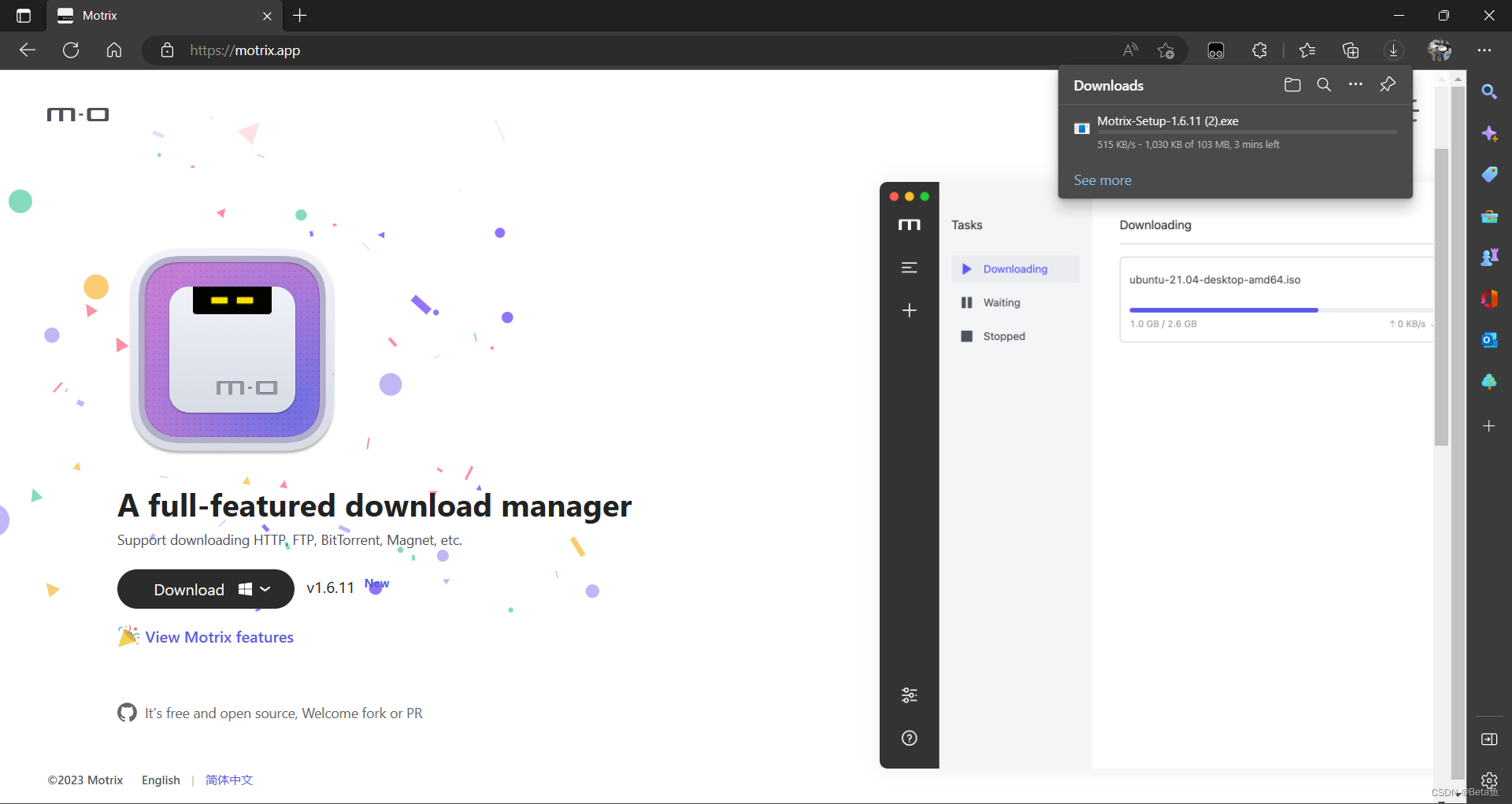This screenshot has width=1512, height=804.
Task: Open the browser profile avatar
Action: (x=1440, y=50)
